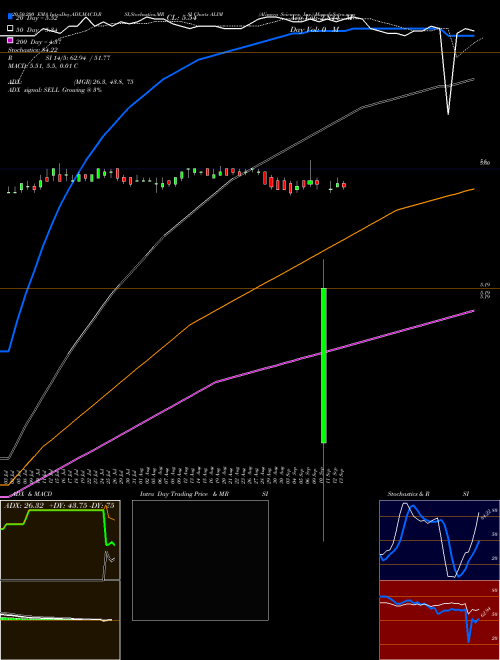Click the tall green volume candle
Viewport: 500px width, 660px height.
[x=324, y=365]
